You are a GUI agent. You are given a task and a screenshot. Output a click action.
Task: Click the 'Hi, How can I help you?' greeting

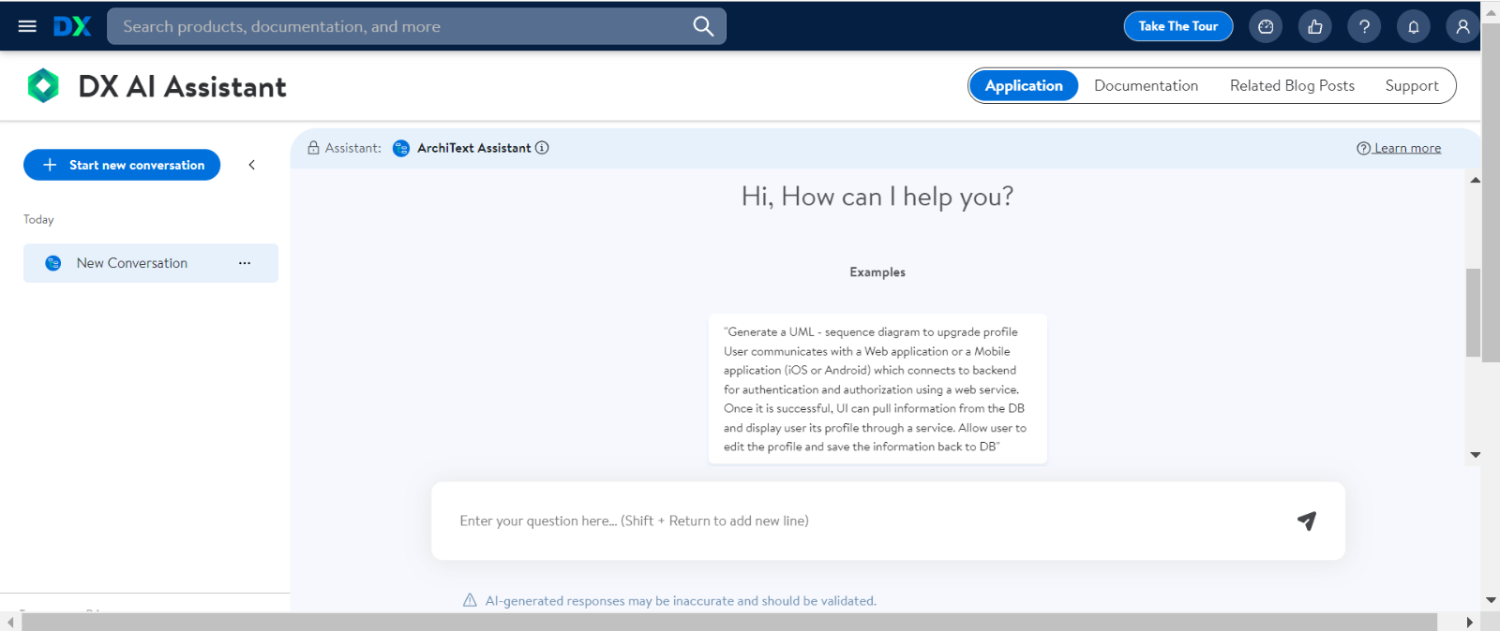pos(877,196)
